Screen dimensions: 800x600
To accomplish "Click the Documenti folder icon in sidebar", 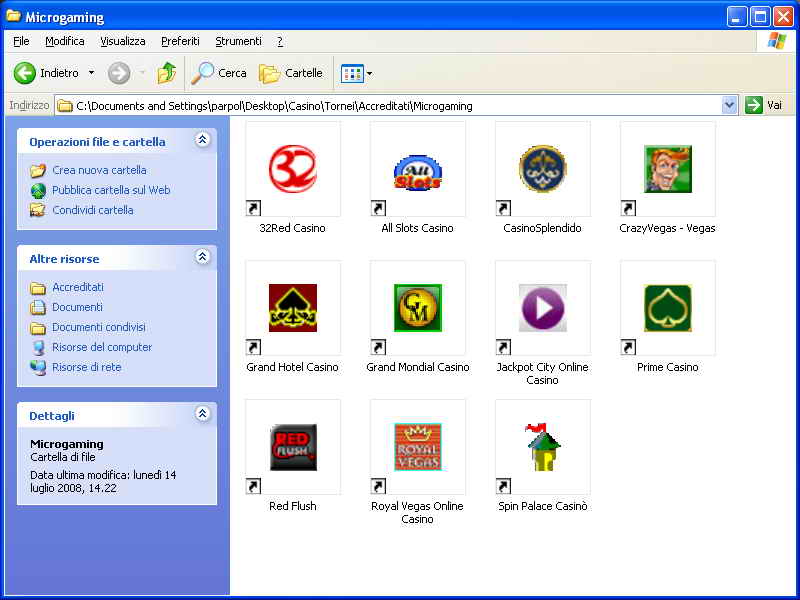I will pos(38,307).
